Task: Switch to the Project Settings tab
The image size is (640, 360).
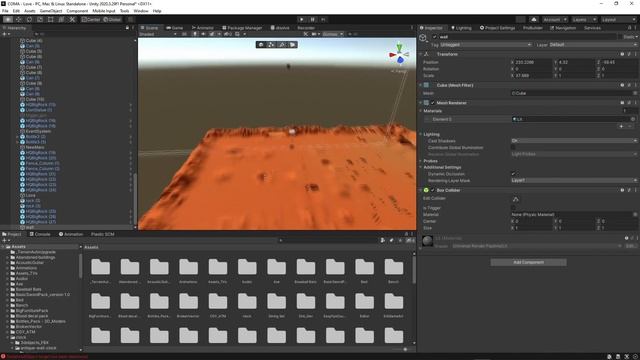Action: click(x=497, y=28)
